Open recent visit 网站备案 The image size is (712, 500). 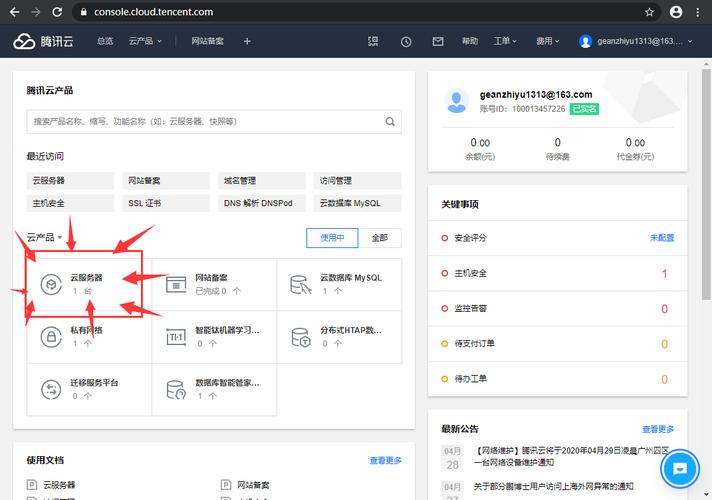point(166,181)
